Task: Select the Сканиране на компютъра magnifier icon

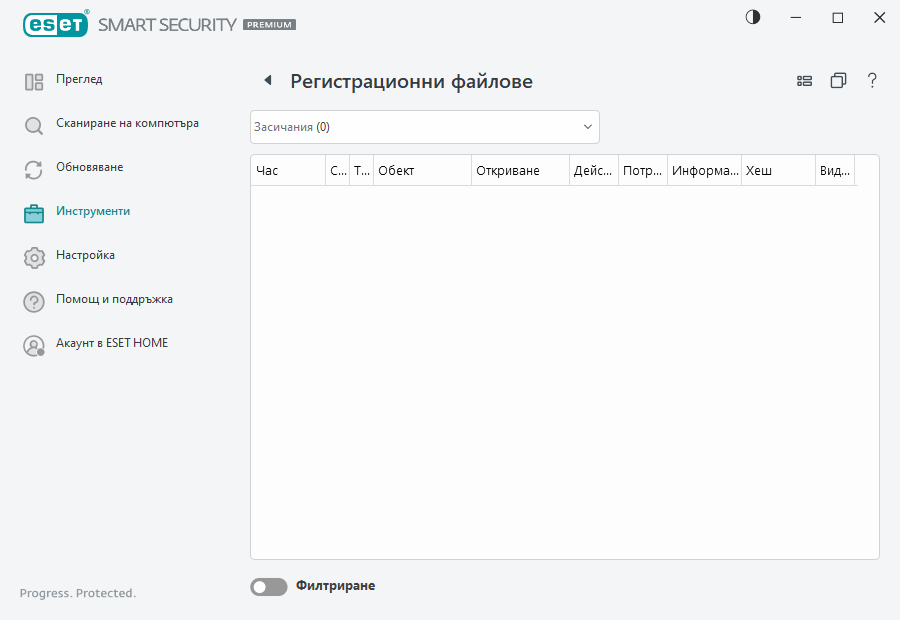Action: [33, 123]
